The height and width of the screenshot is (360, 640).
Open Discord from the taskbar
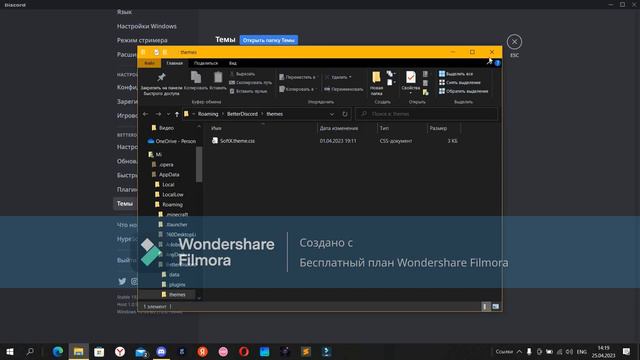161,351
